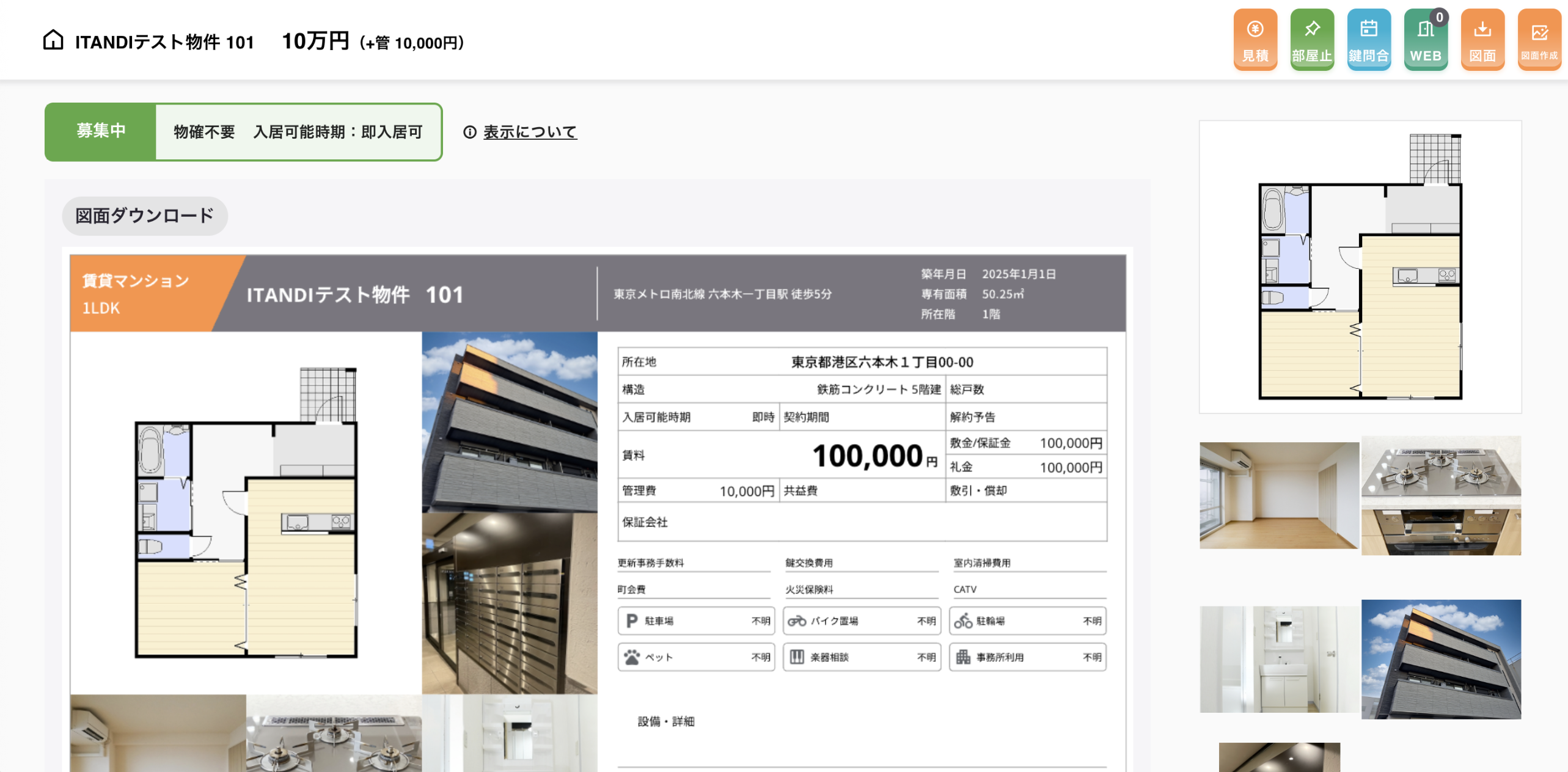
Task: Click the 入居可能時期 即時 cell
Action: (x=698, y=417)
